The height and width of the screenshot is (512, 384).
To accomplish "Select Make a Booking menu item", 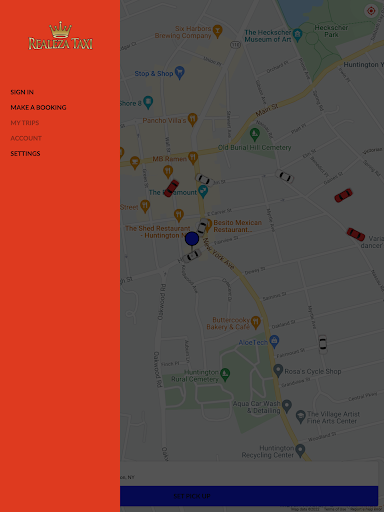I will pos(38,107).
